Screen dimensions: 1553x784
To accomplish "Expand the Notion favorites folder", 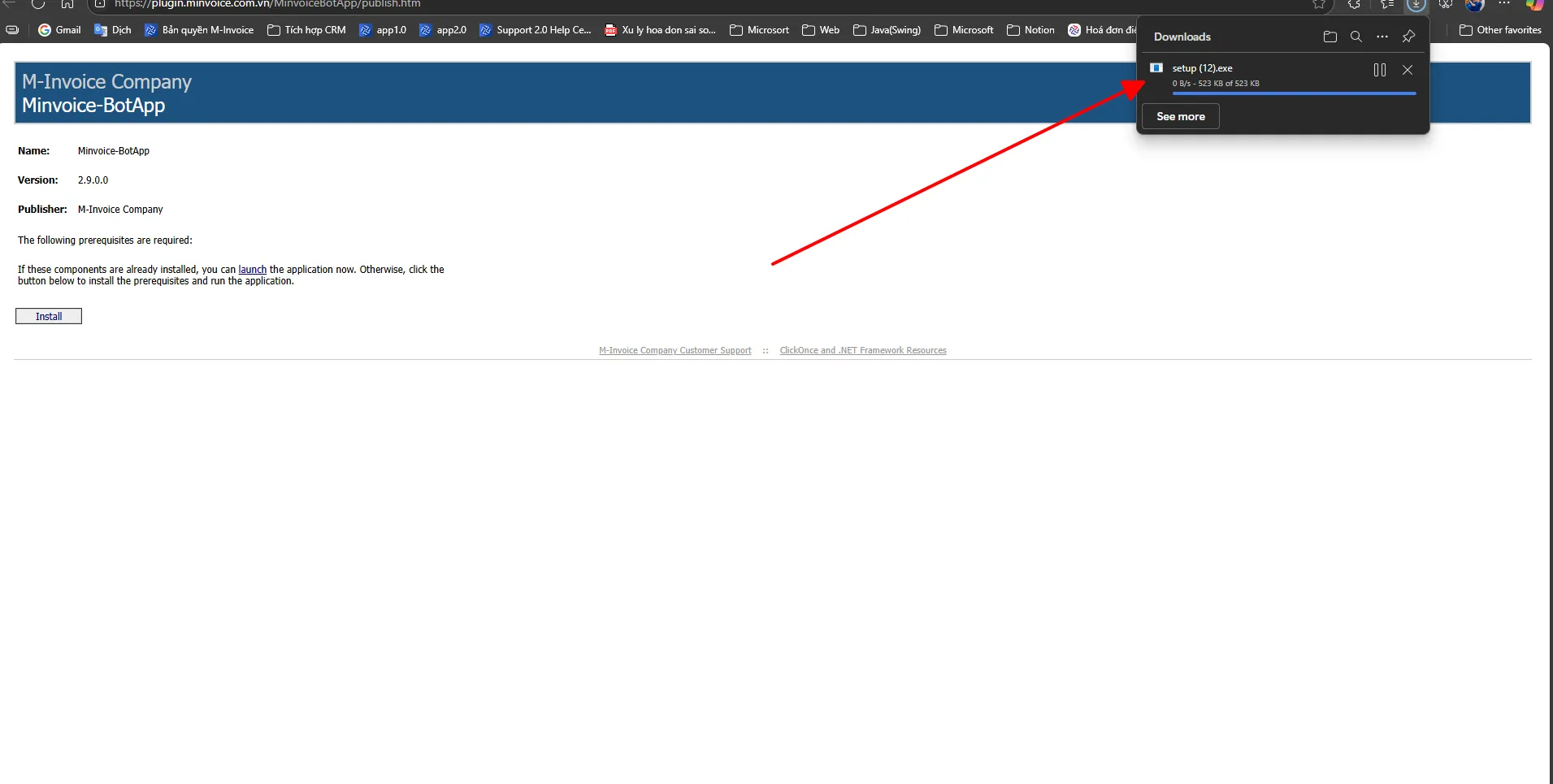I will click(1030, 30).
